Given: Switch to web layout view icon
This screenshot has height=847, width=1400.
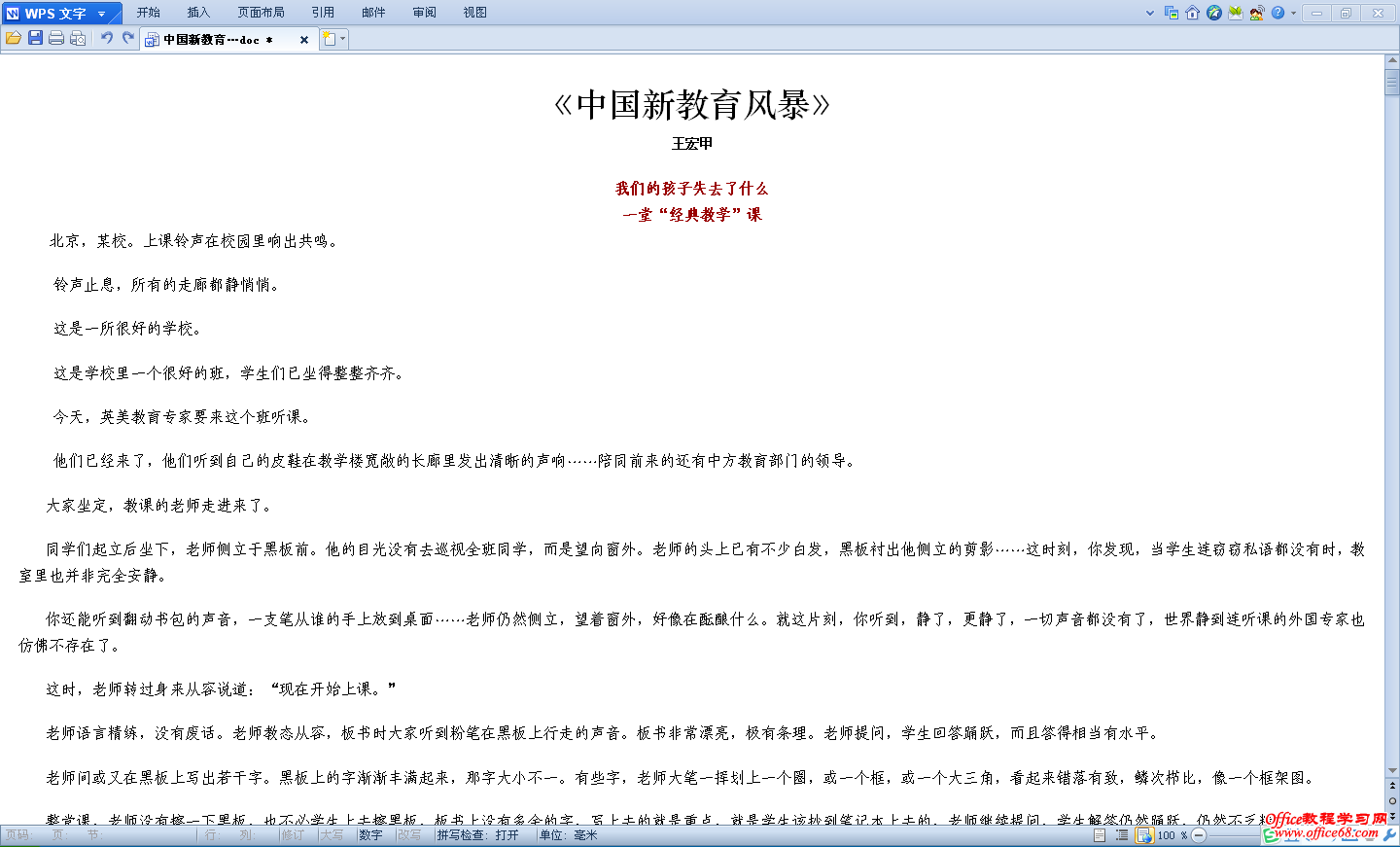Looking at the screenshot, I should coord(1144,835).
